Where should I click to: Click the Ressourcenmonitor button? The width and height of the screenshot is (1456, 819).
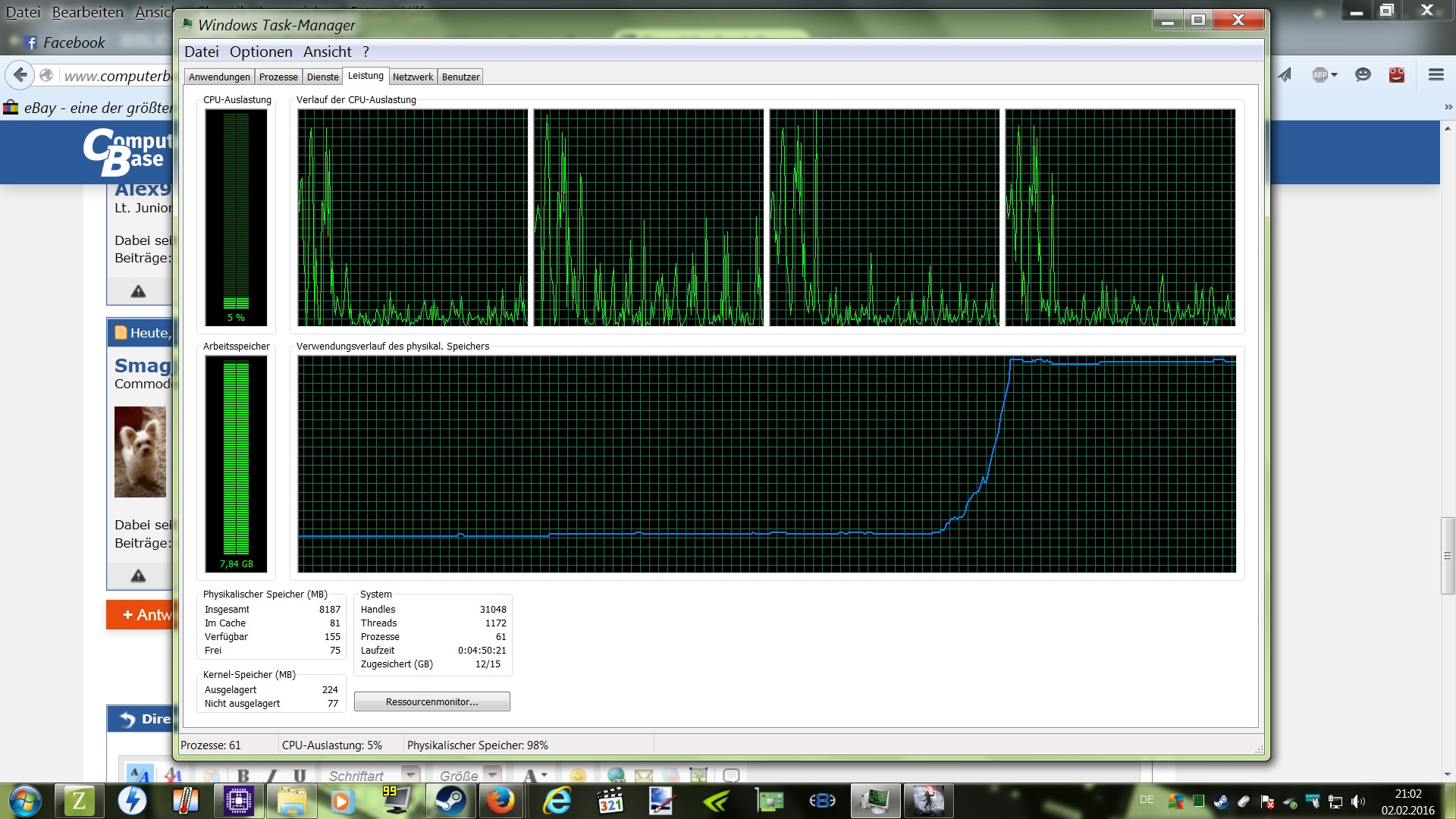coord(431,701)
